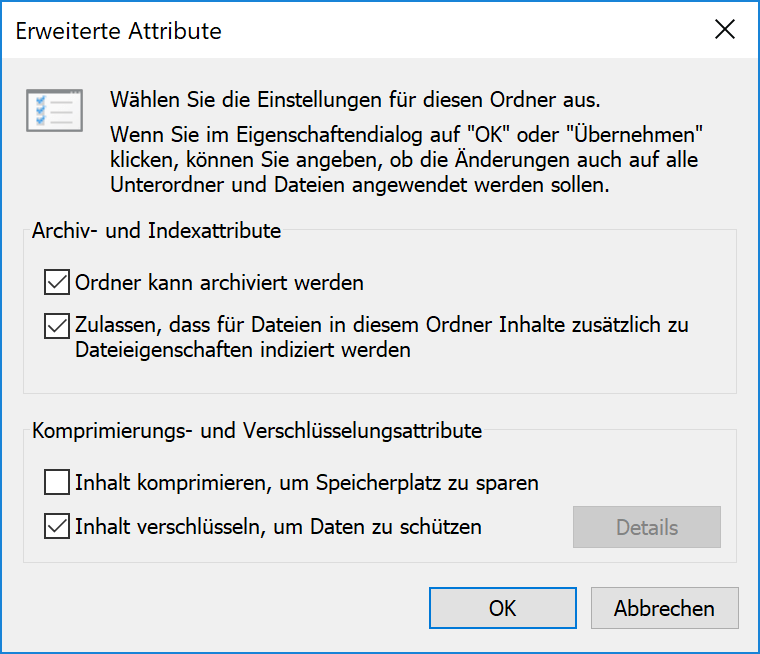Click label 'Inhalt verschlüsseln, um Daten zu schützen'
The width and height of the screenshot is (760, 654).
278,527
